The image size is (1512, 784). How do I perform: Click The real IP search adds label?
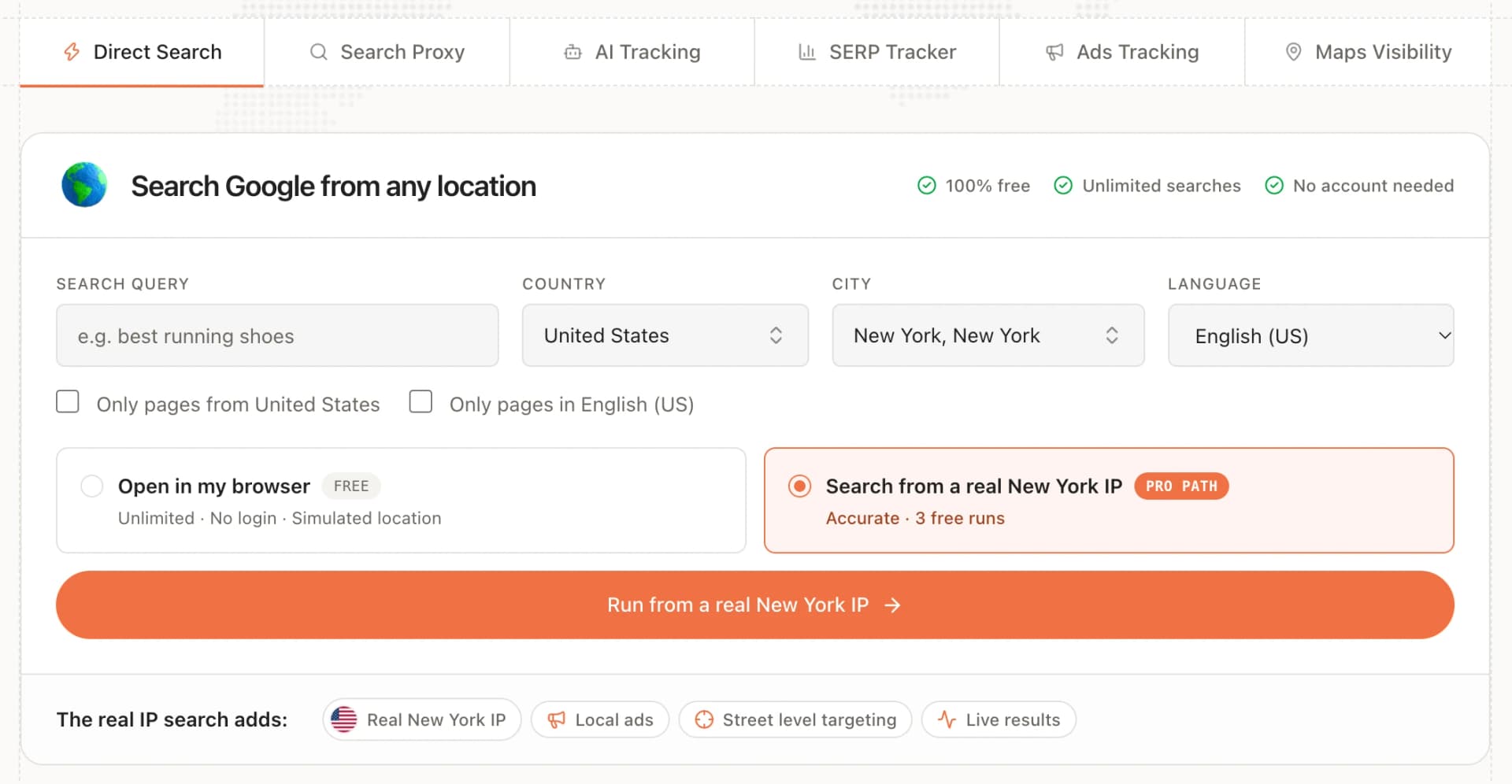(172, 719)
